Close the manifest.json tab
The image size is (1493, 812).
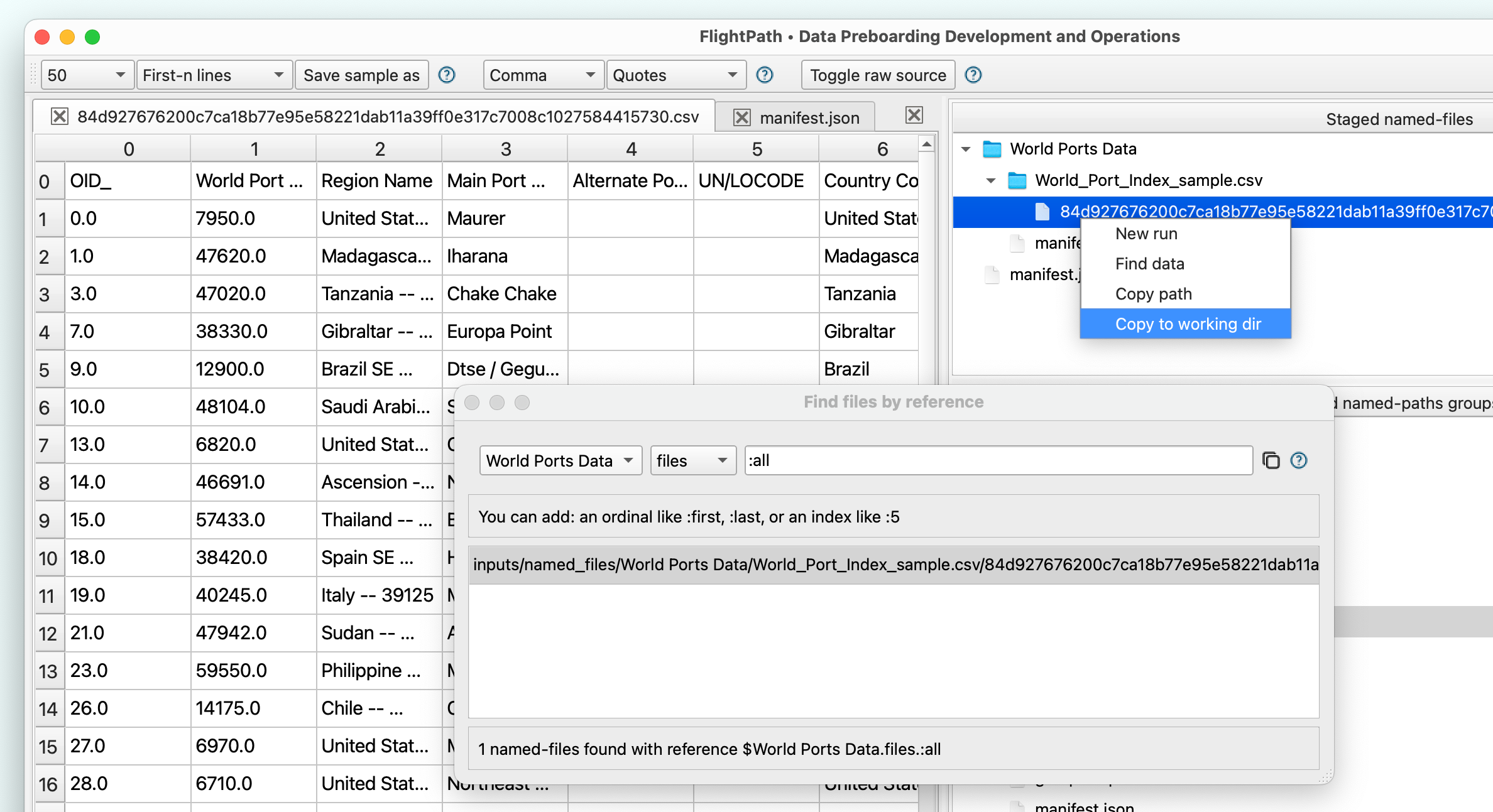(x=742, y=117)
